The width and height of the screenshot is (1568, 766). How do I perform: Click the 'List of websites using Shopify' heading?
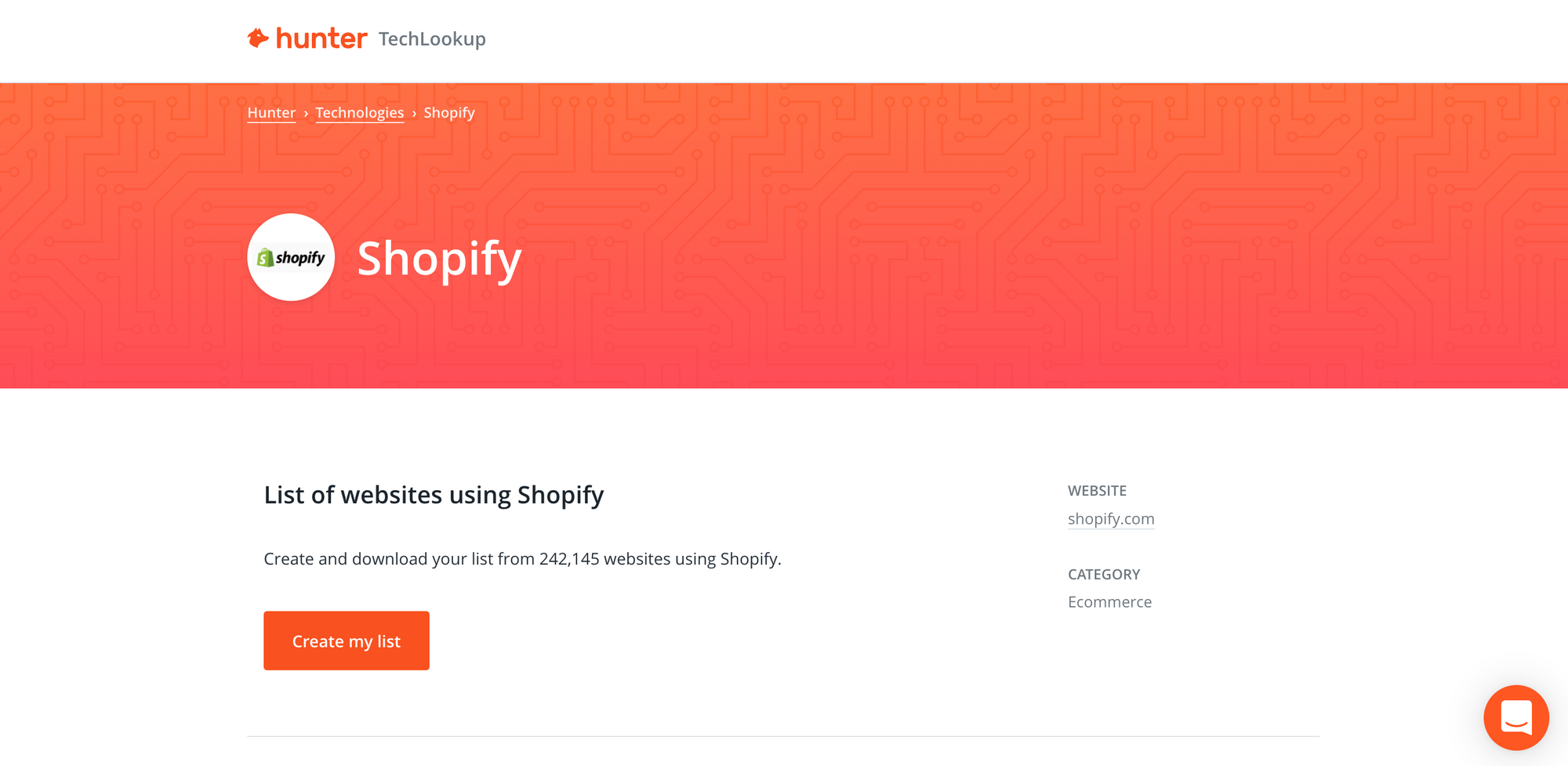(434, 495)
